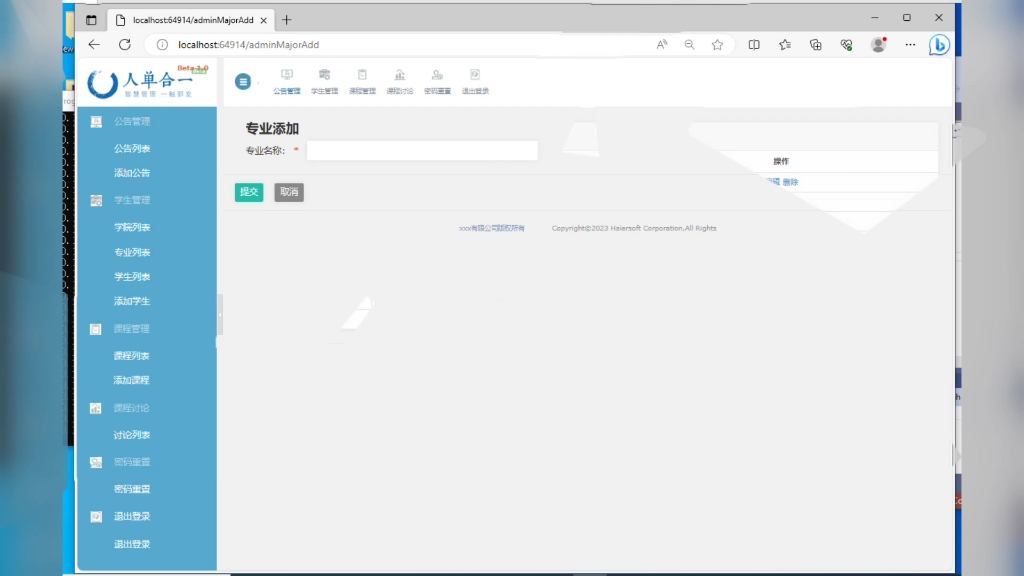
Task: Open 添加课程 in the sidebar
Action: (131, 380)
